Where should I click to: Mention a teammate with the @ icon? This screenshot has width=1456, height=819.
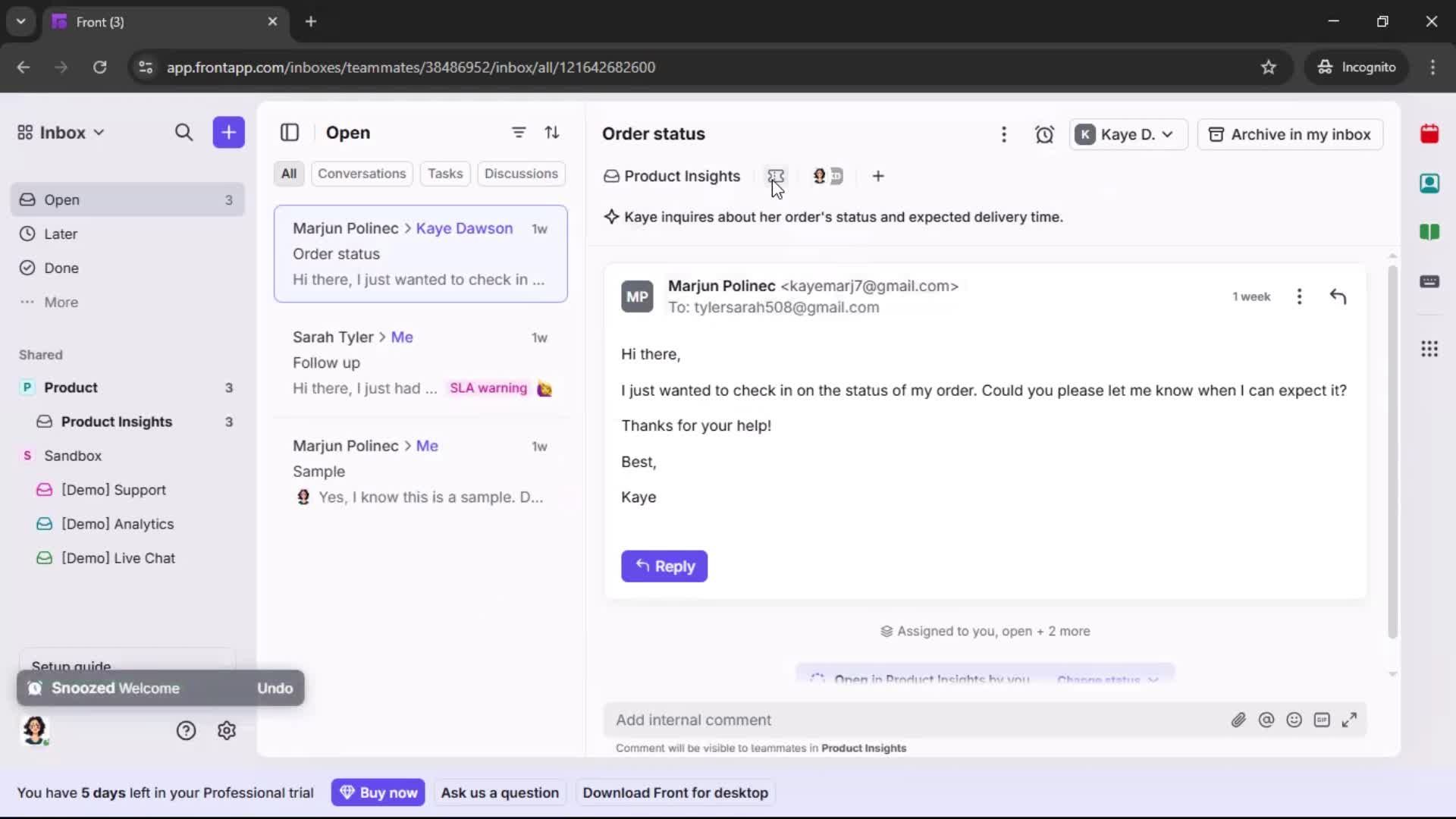(1267, 720)
